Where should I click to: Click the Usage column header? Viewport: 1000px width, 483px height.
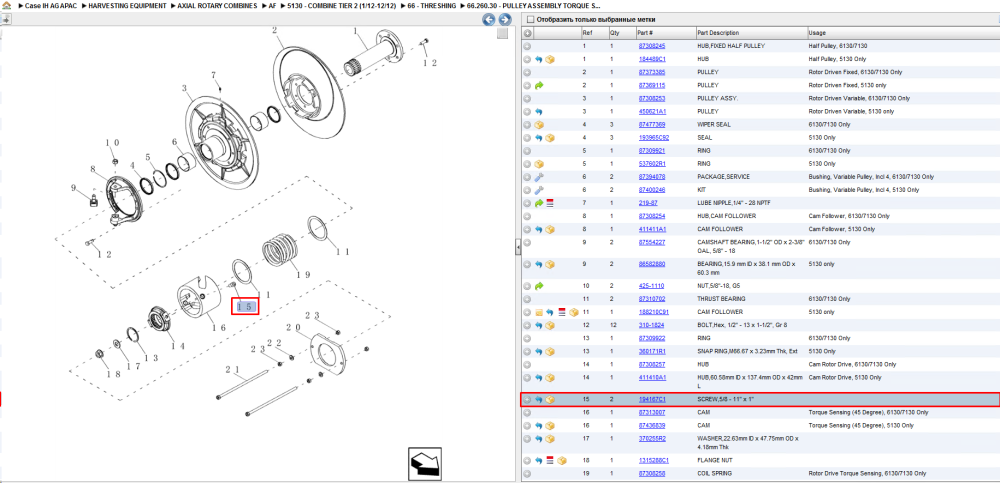click(902, 33)
